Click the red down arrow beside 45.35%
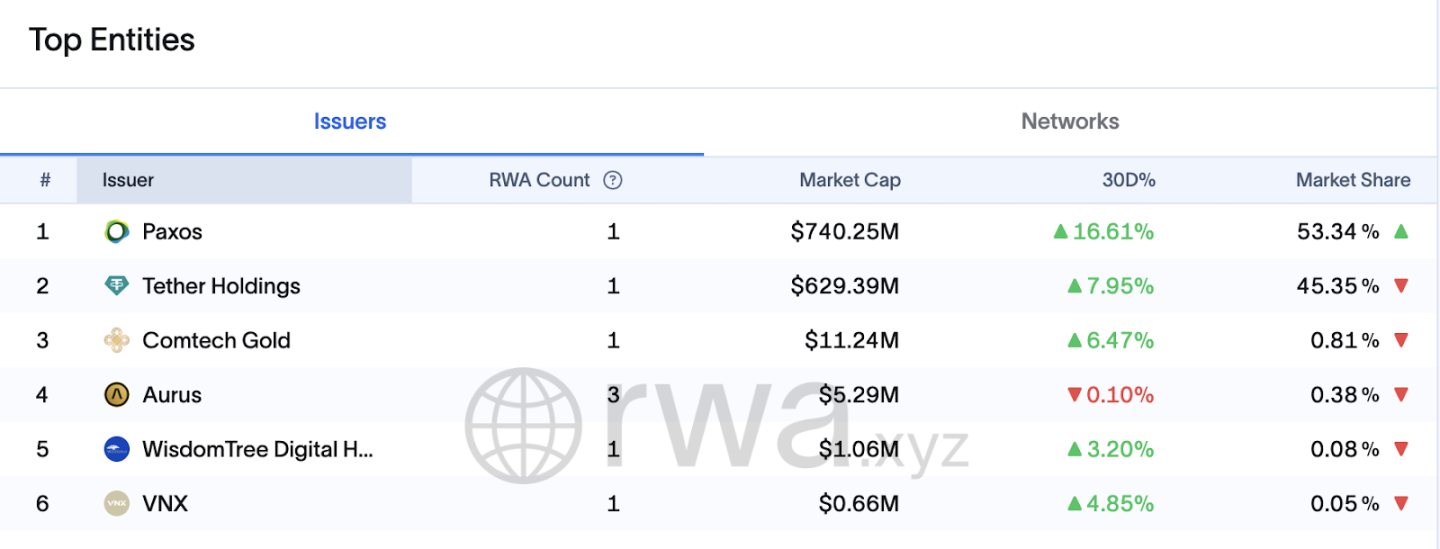The width and height of the screenshot is (1440, 549). tap(1401, 287)
